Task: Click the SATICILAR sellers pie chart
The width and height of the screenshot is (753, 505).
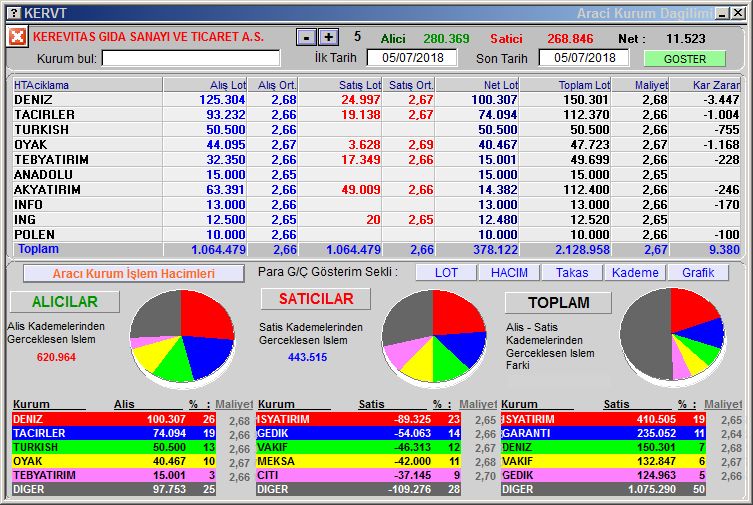Action: (x=434, y=338)
